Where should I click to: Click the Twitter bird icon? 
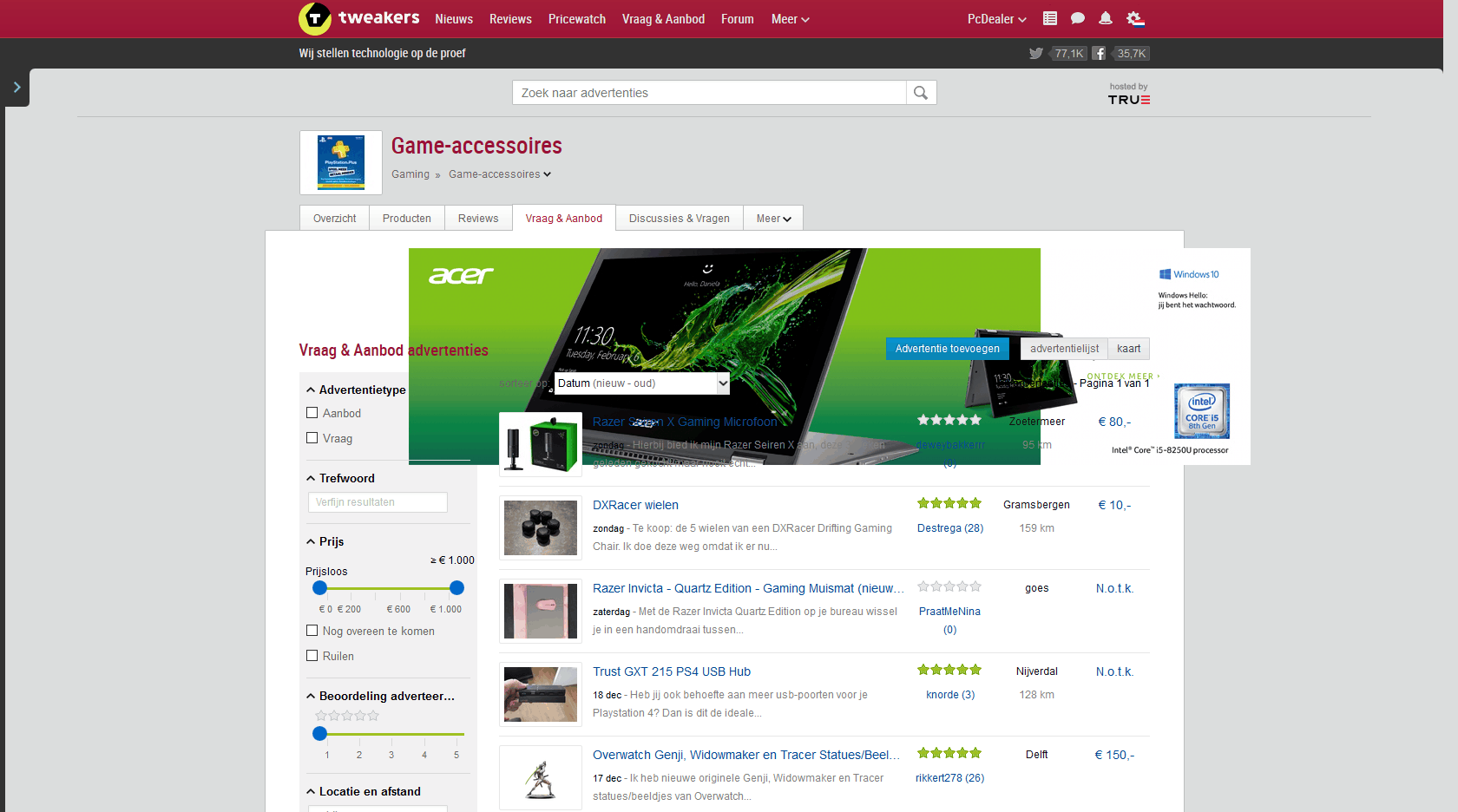[x=1036, y=54]
